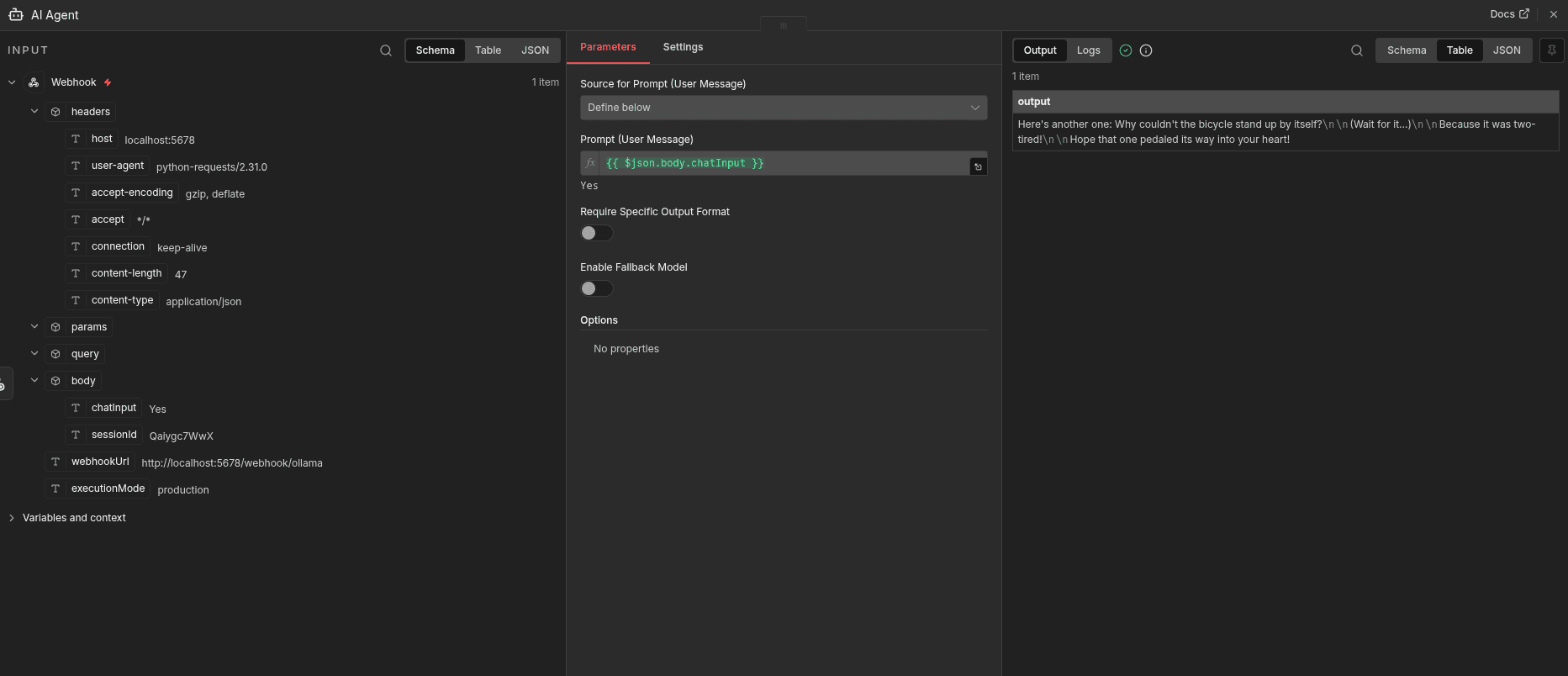1568x676 pixels.
Task: Click the accept field type icon
Action: [76, 219]
